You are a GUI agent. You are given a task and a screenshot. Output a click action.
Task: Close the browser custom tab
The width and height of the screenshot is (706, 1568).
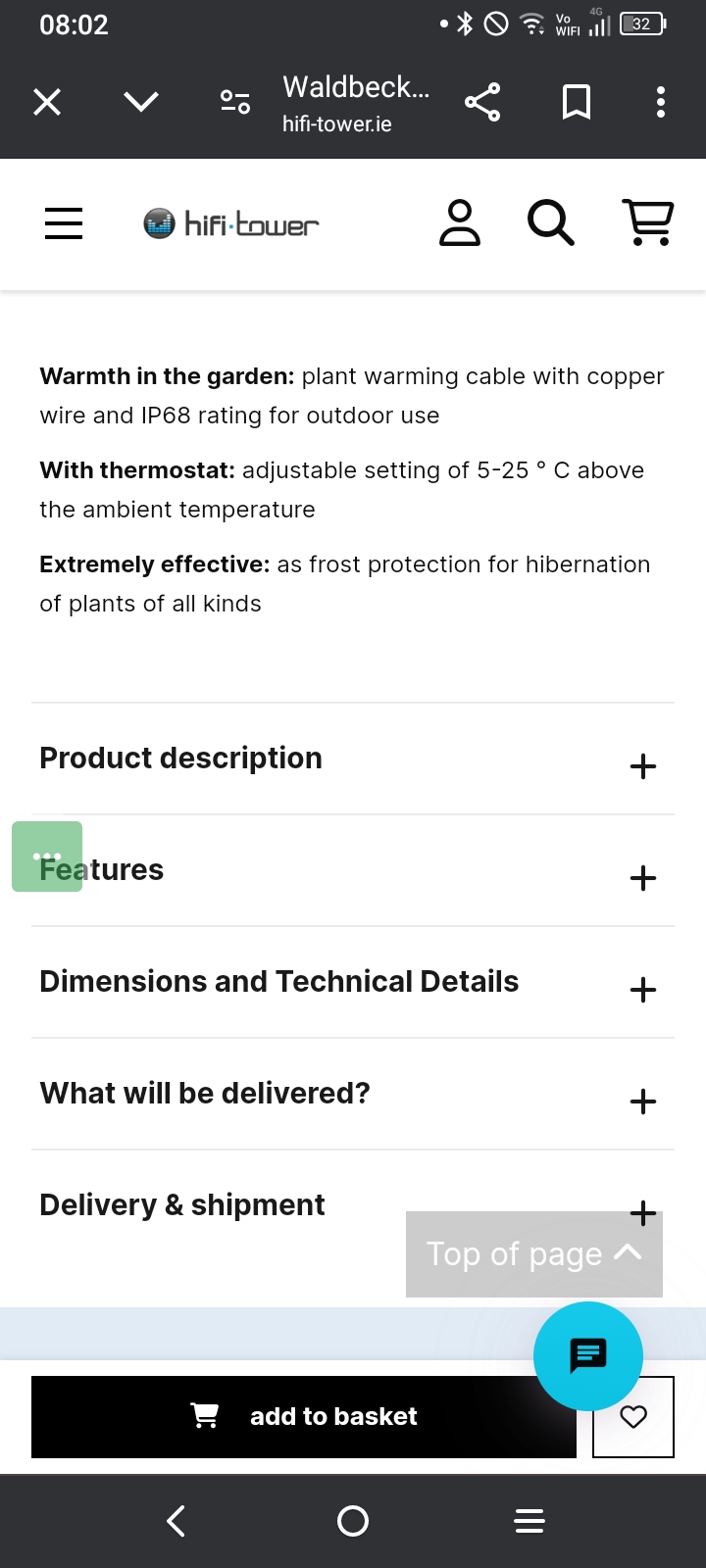pos(47,102)
